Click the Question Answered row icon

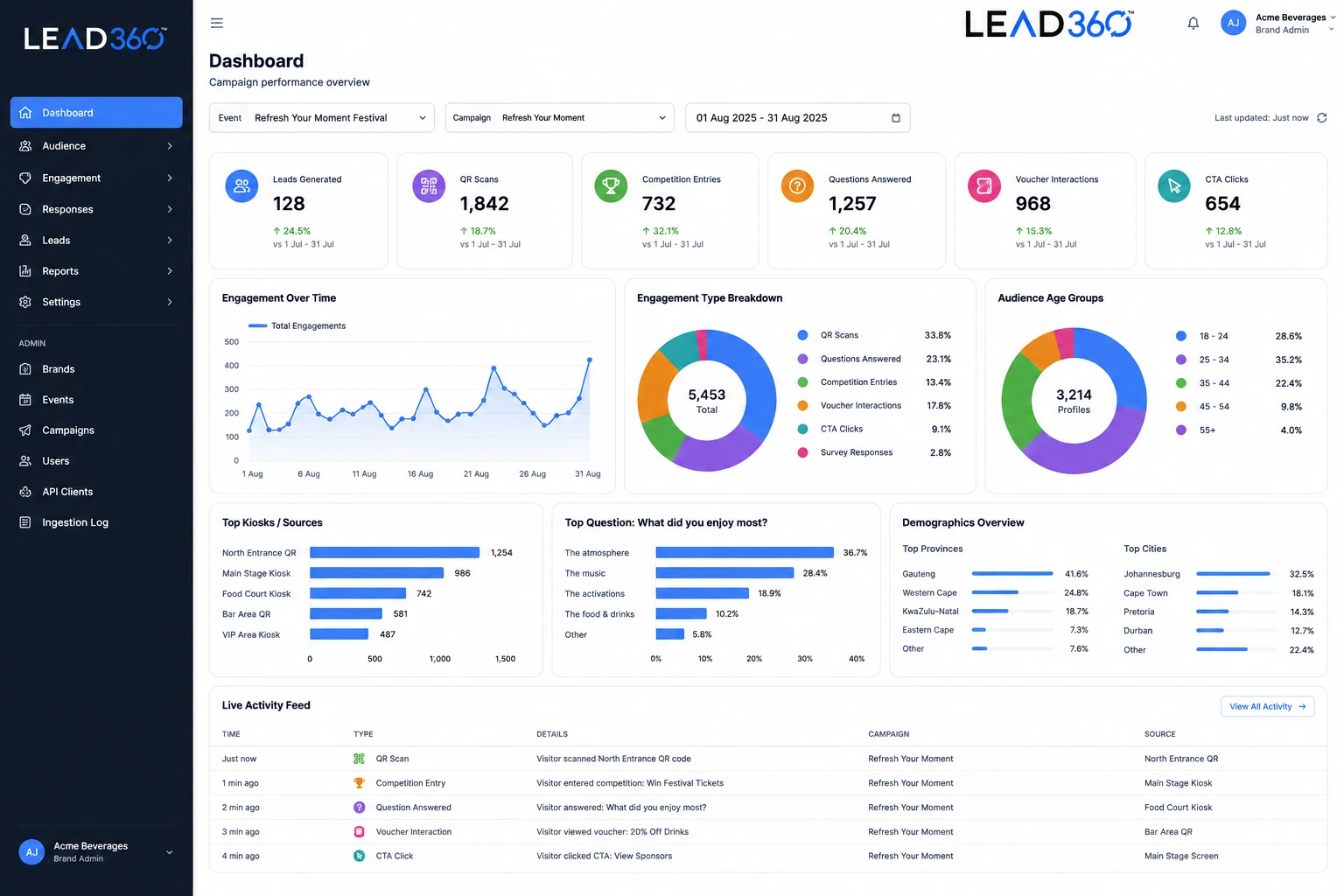359,808
